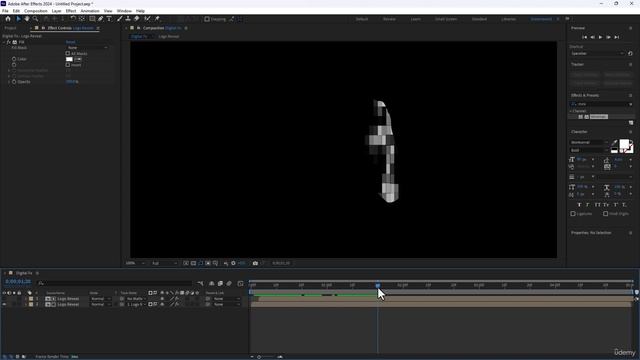Click the Fill color white swatch
Screen dimensions: 640x360
69,59
